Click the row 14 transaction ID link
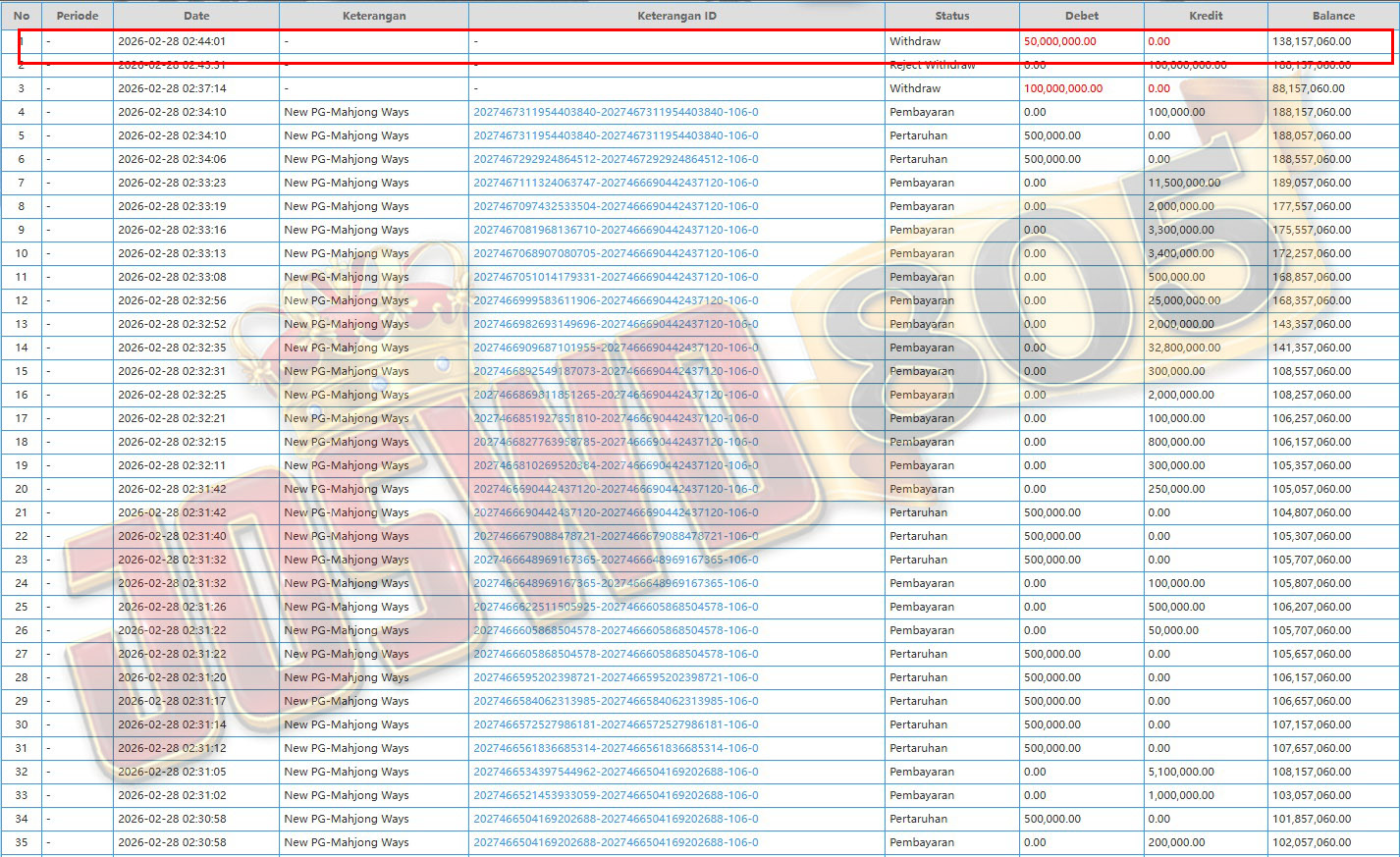 pyautogui.click(x=616, y=348)
